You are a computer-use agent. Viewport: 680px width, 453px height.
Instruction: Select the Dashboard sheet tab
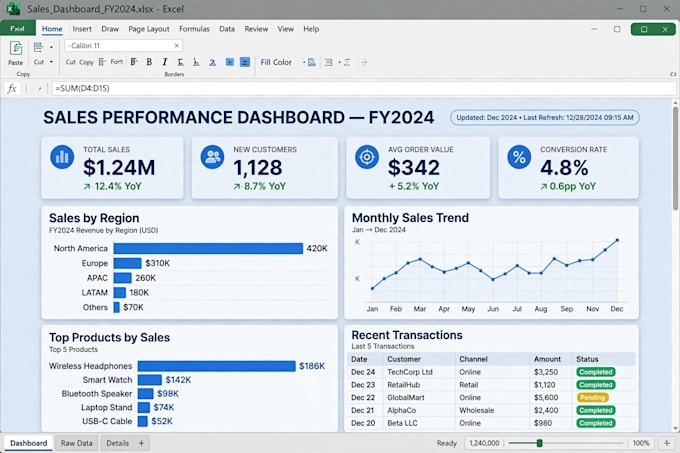(29, 443)
